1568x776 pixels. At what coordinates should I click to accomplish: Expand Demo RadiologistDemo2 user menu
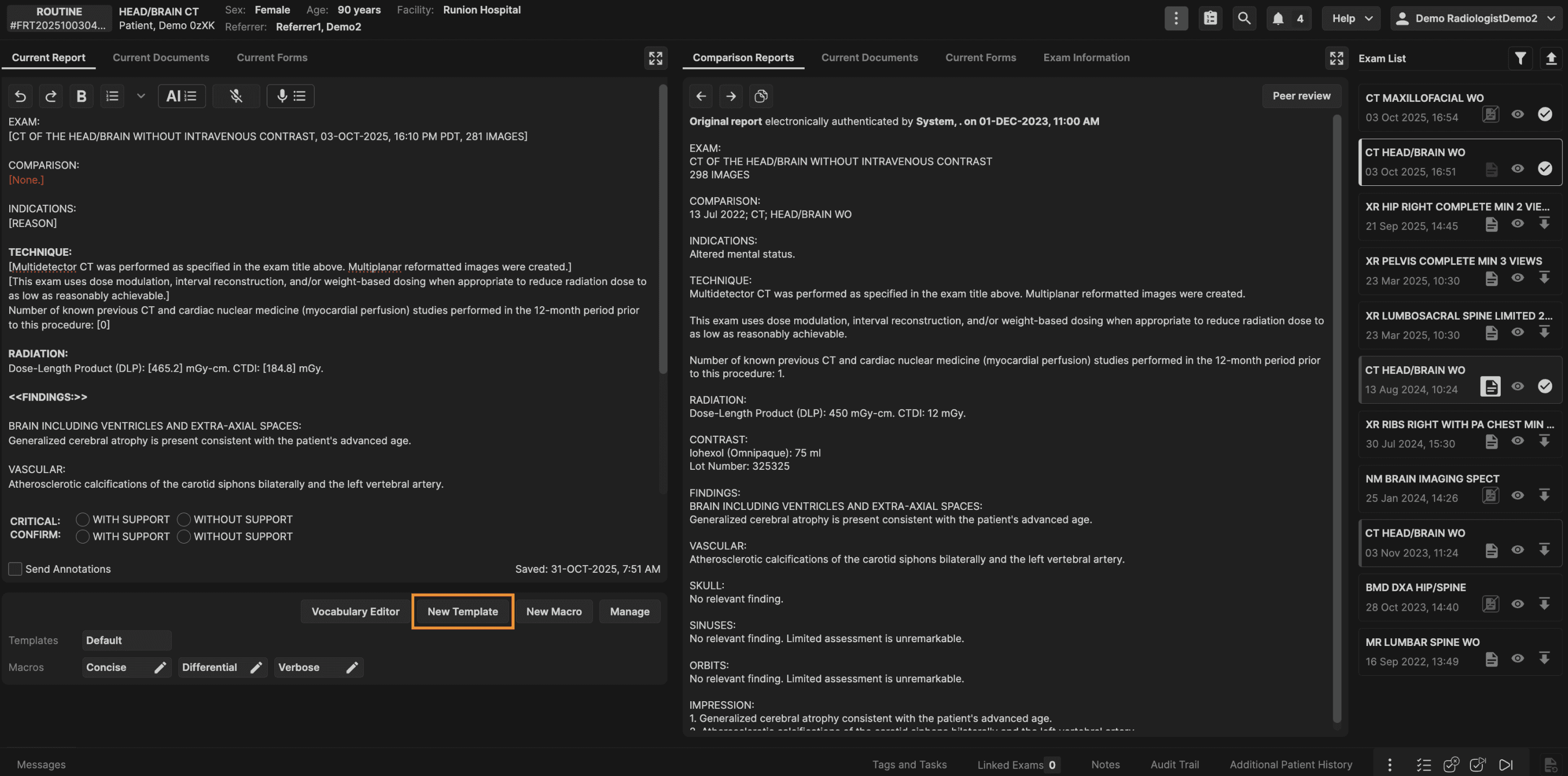1475,18
